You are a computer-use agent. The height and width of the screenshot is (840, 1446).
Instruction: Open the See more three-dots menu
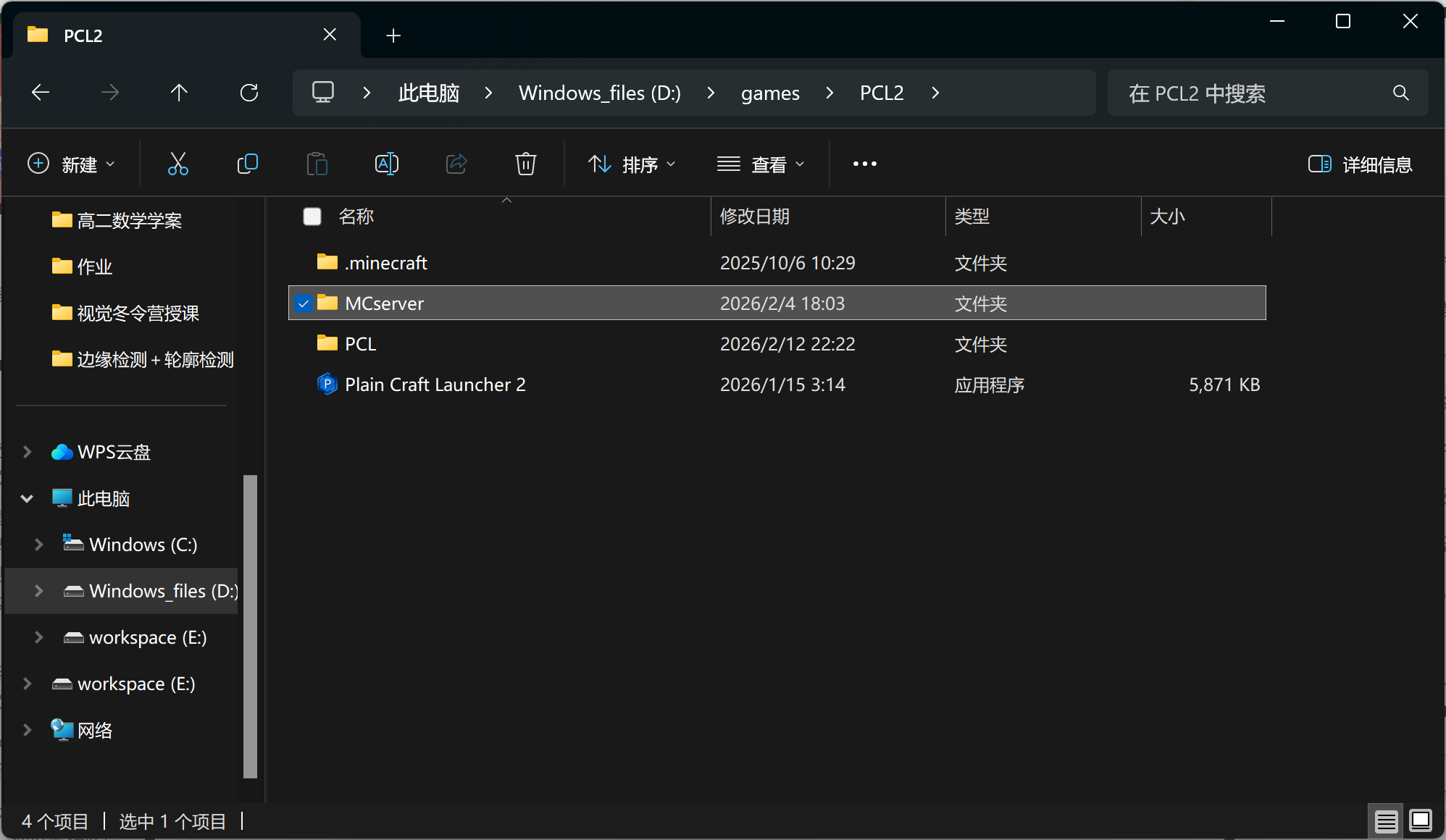point(864,164)
